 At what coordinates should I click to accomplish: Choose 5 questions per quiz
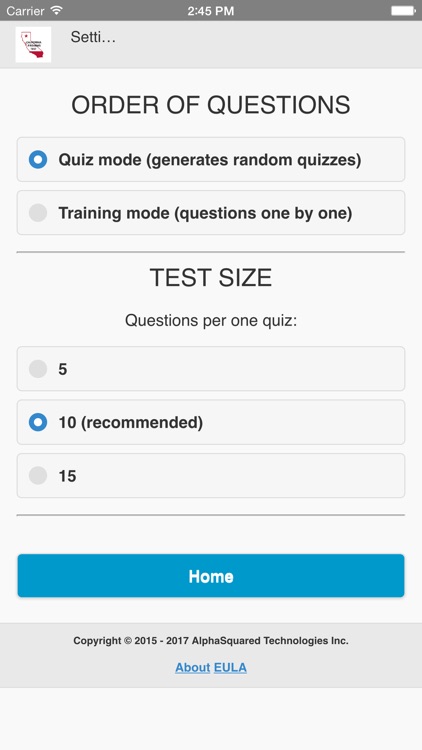click(211, 369)
